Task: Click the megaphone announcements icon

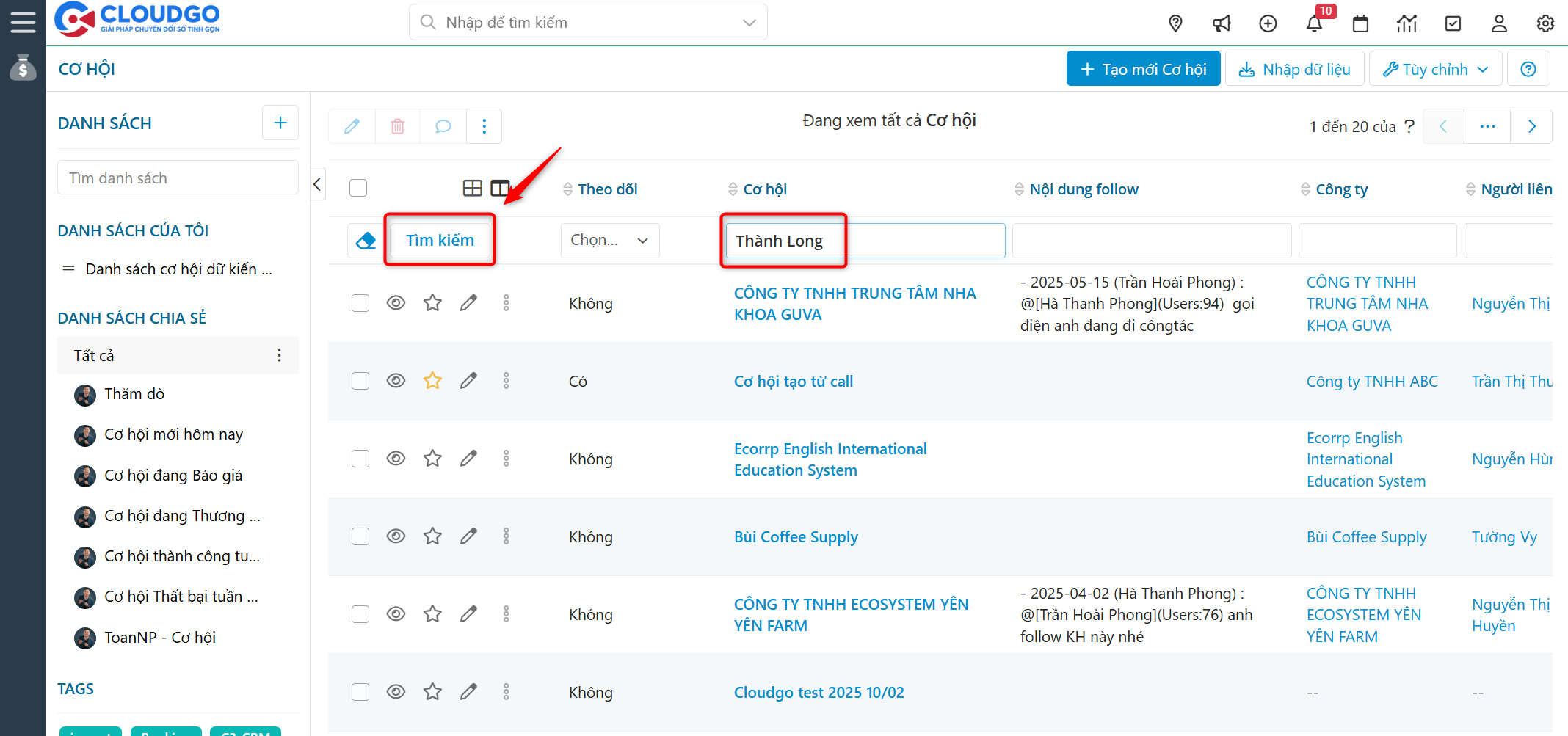Action: (x=1222, y=23)
